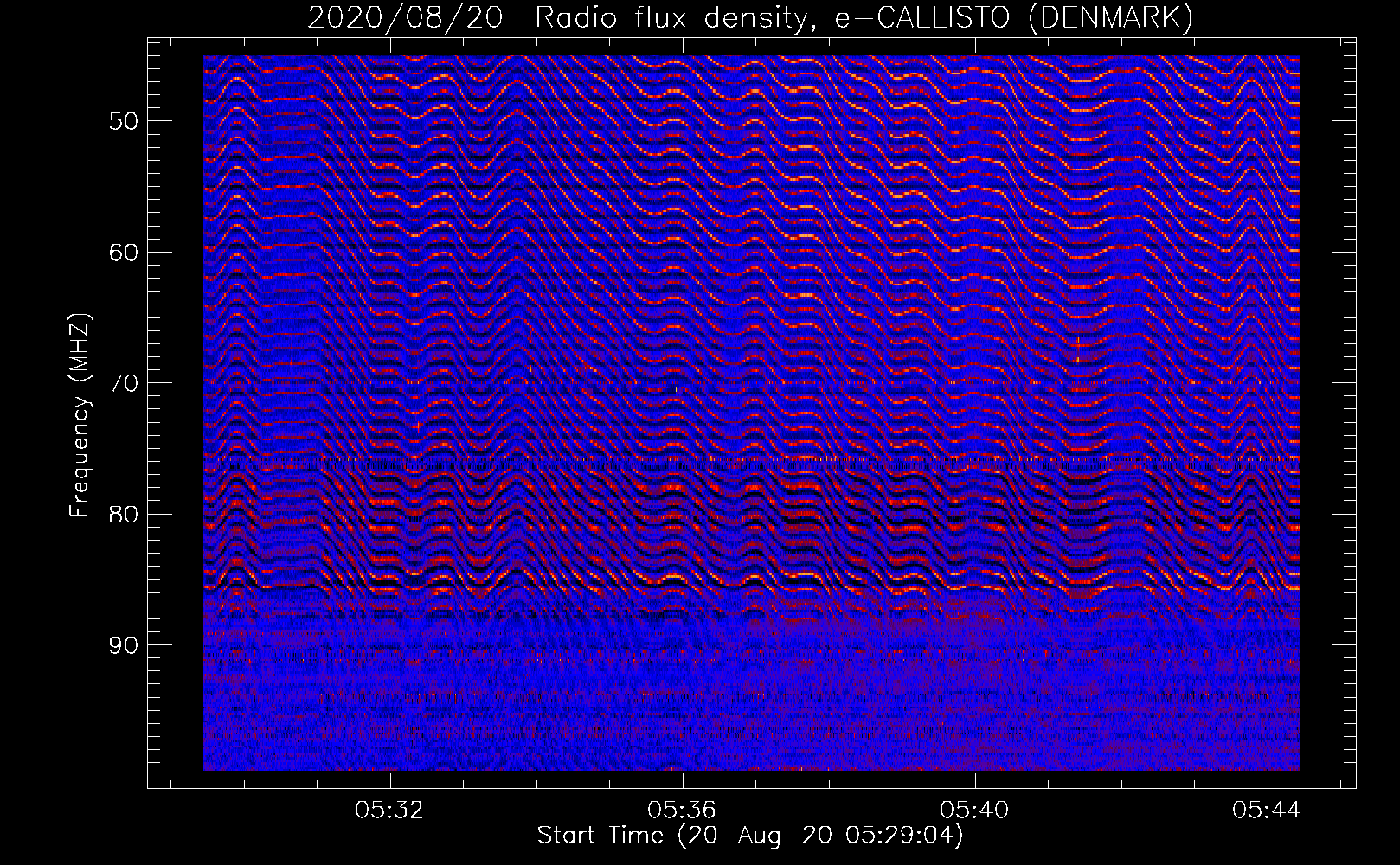Select the Frequency (MHZ) axis label

(x=79, y=414)
